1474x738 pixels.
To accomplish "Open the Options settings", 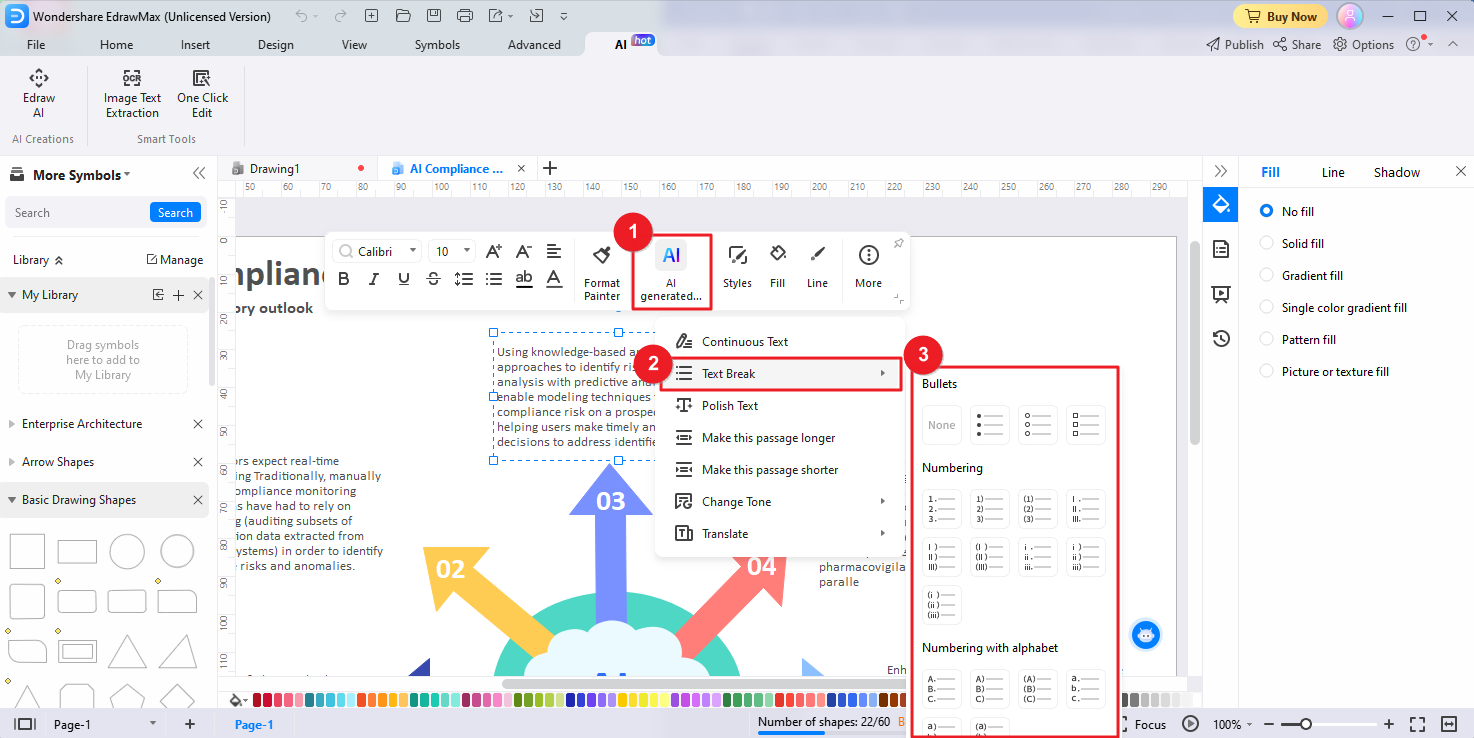I will [x=1364, y=44].
